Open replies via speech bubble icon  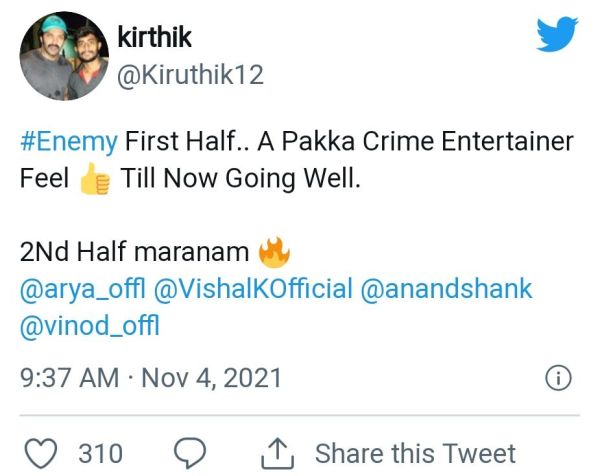(x=190, y=453)
